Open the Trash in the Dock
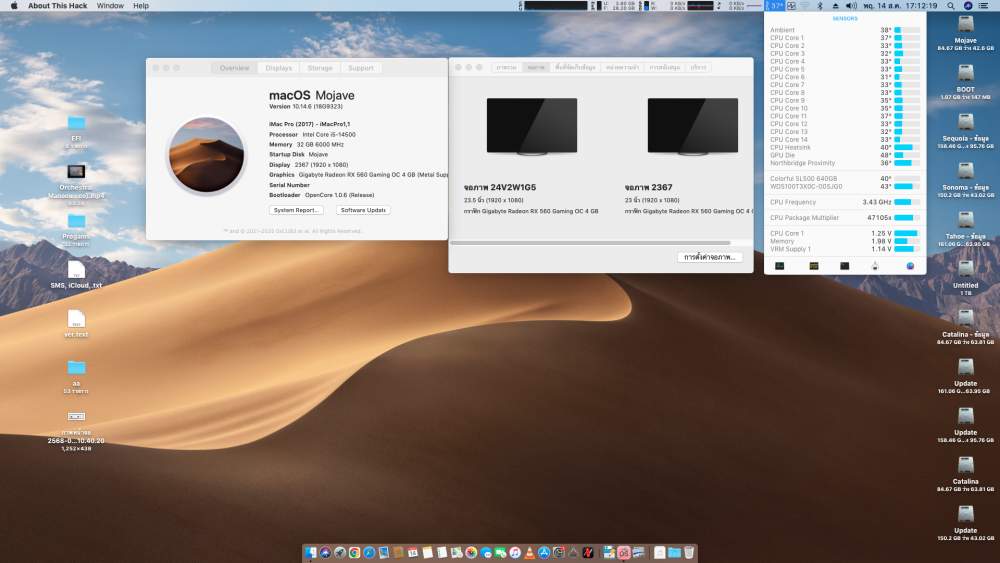The height and width of the screenshot is (563, 1000). [689, 553]
